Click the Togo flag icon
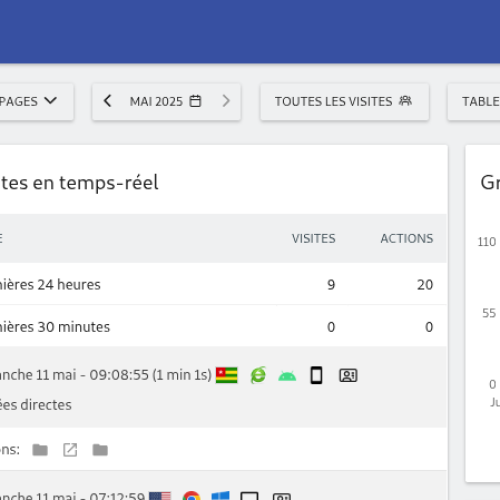500x500 pixels. pyautogui.click(x=227, y=375)
